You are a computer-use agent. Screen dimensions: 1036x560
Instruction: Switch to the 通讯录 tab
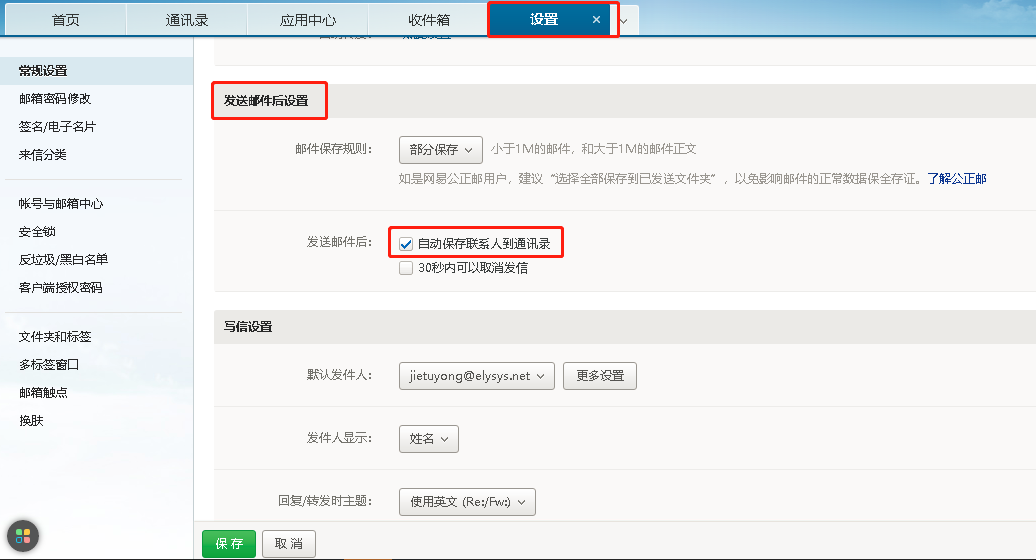point(187,20)
